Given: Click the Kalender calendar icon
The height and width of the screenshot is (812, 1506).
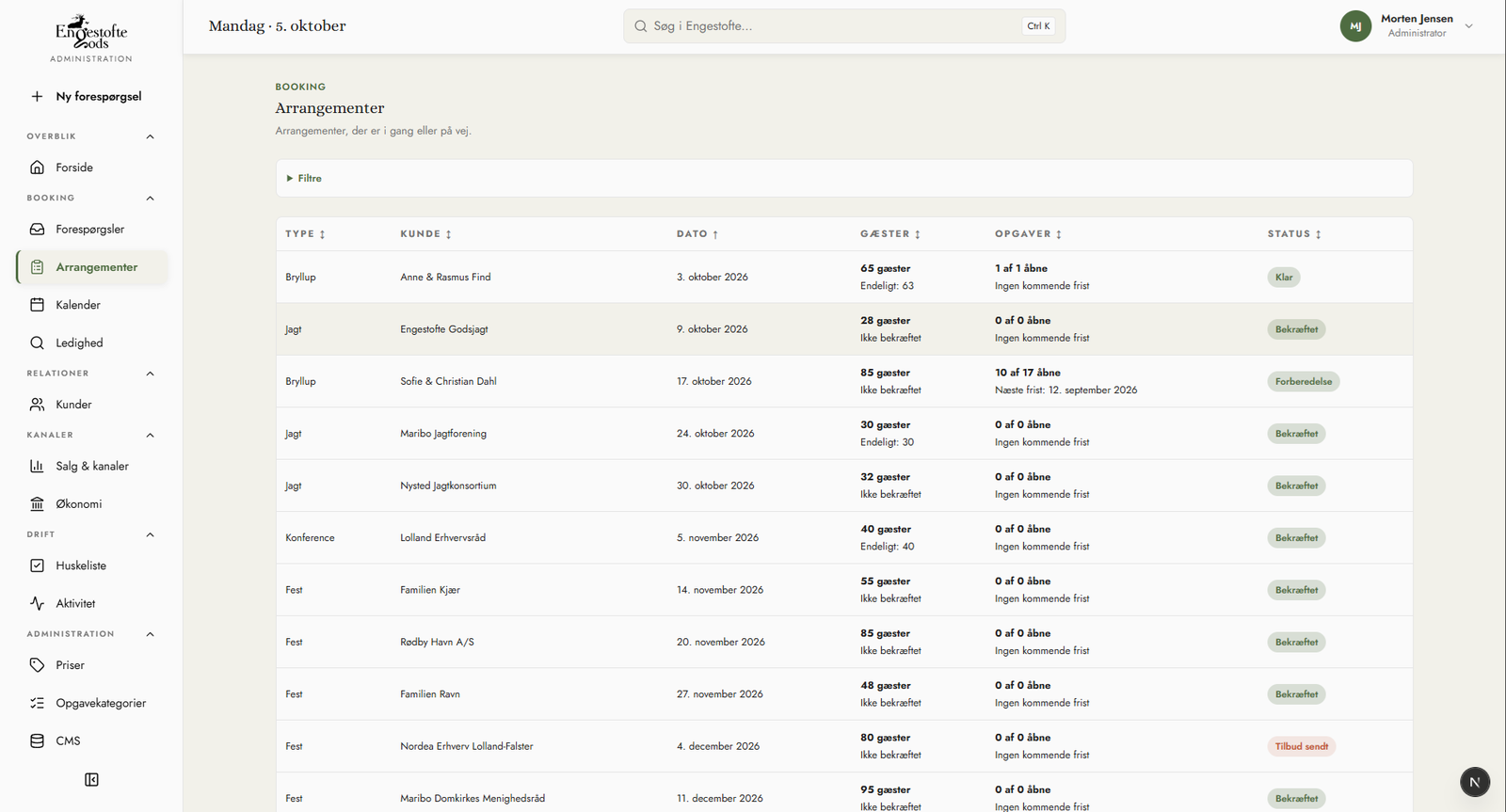Looking at the screenshot, I should [37, 305].
